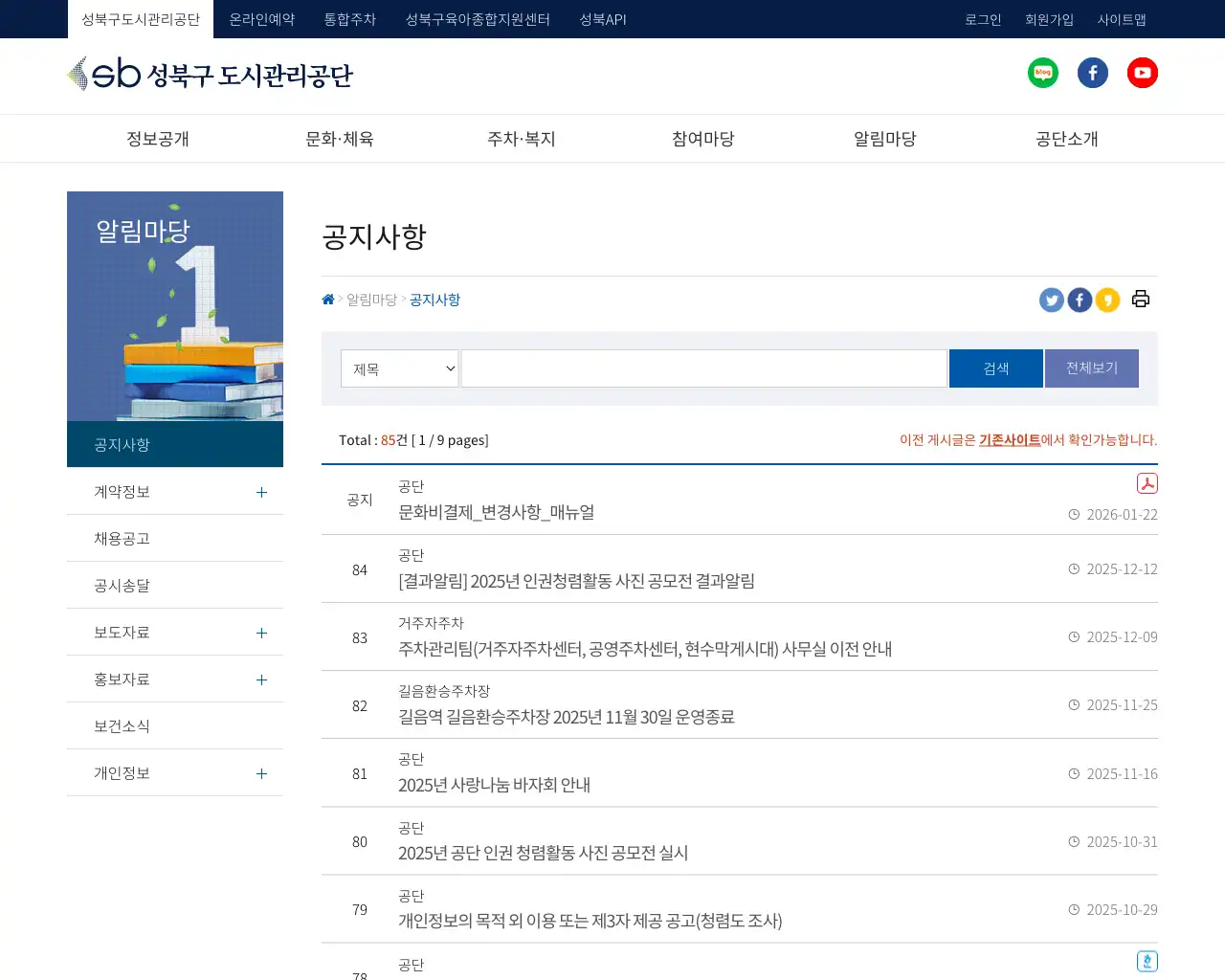This screenshot has width=1225, height=980.
Task: Open the 주차·복지 menu
Action: click(x=521, y=138)
